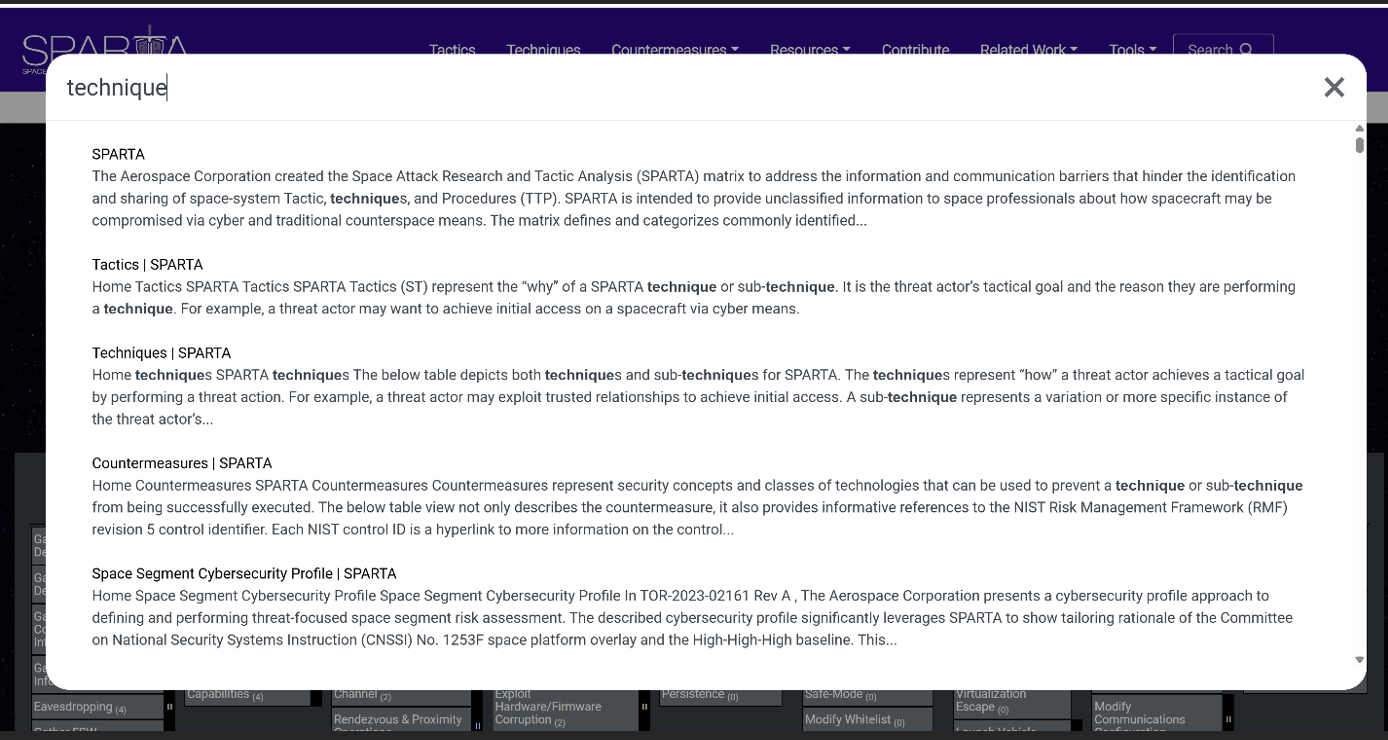Select the Eavesdropping (4) matrix cell
Image resolution: width=1388 pixels, height=740 pixels.
pos(97,707)
